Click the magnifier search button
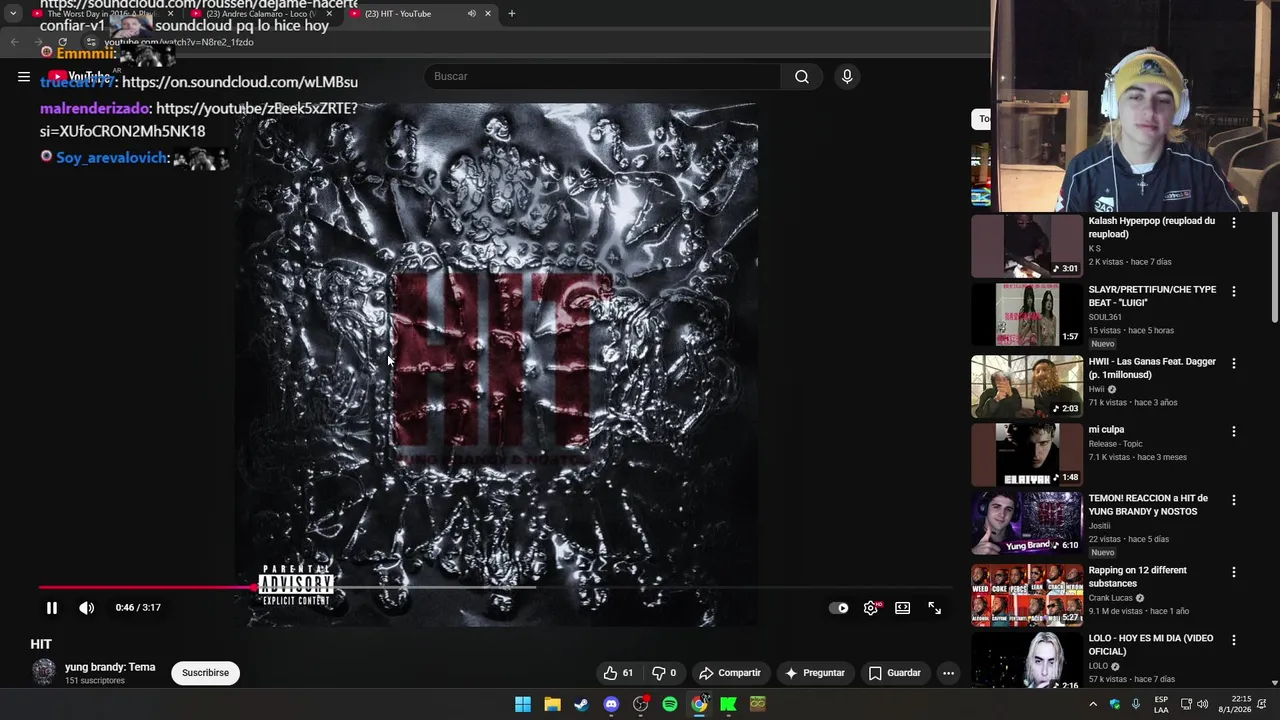 802,76
